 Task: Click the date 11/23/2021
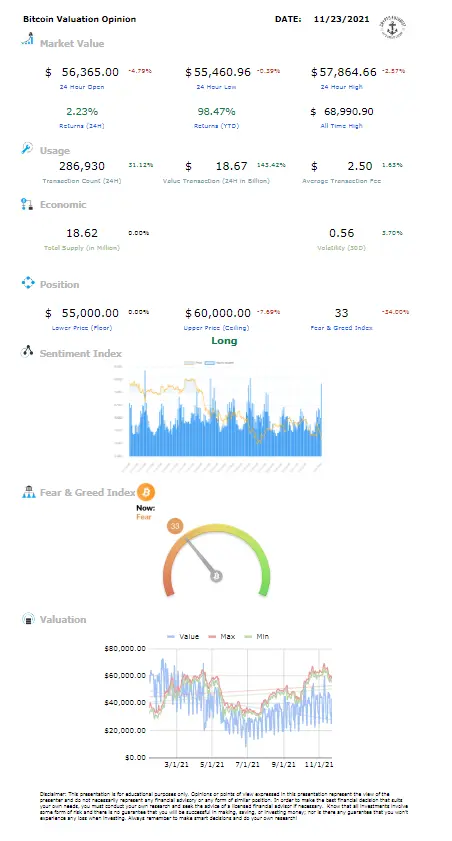pyautogui.click(x=342, y=19)
